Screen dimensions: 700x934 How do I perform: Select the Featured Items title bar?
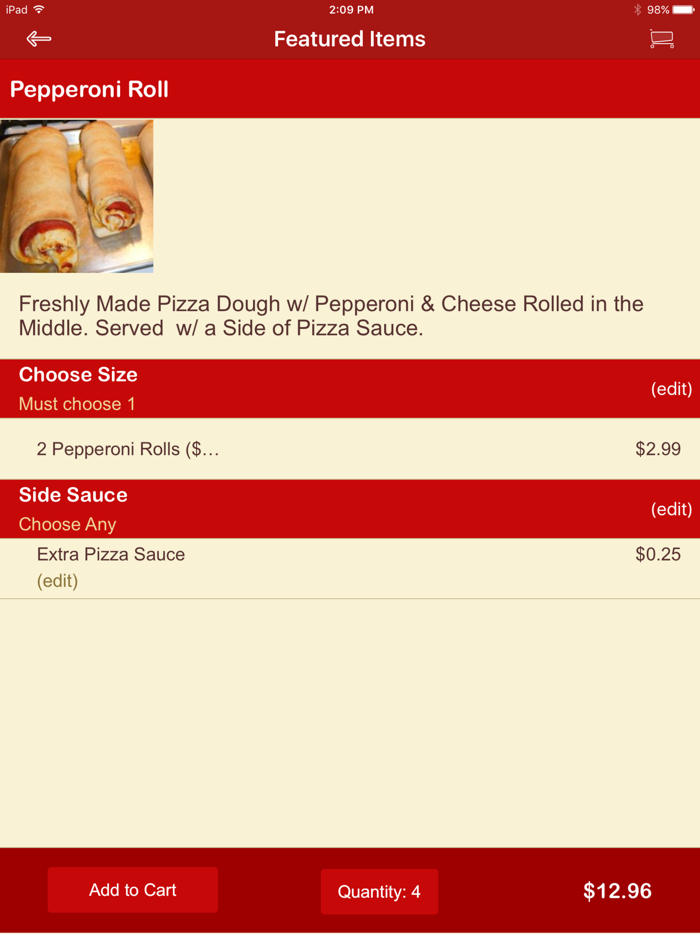[x=349, y=39]
